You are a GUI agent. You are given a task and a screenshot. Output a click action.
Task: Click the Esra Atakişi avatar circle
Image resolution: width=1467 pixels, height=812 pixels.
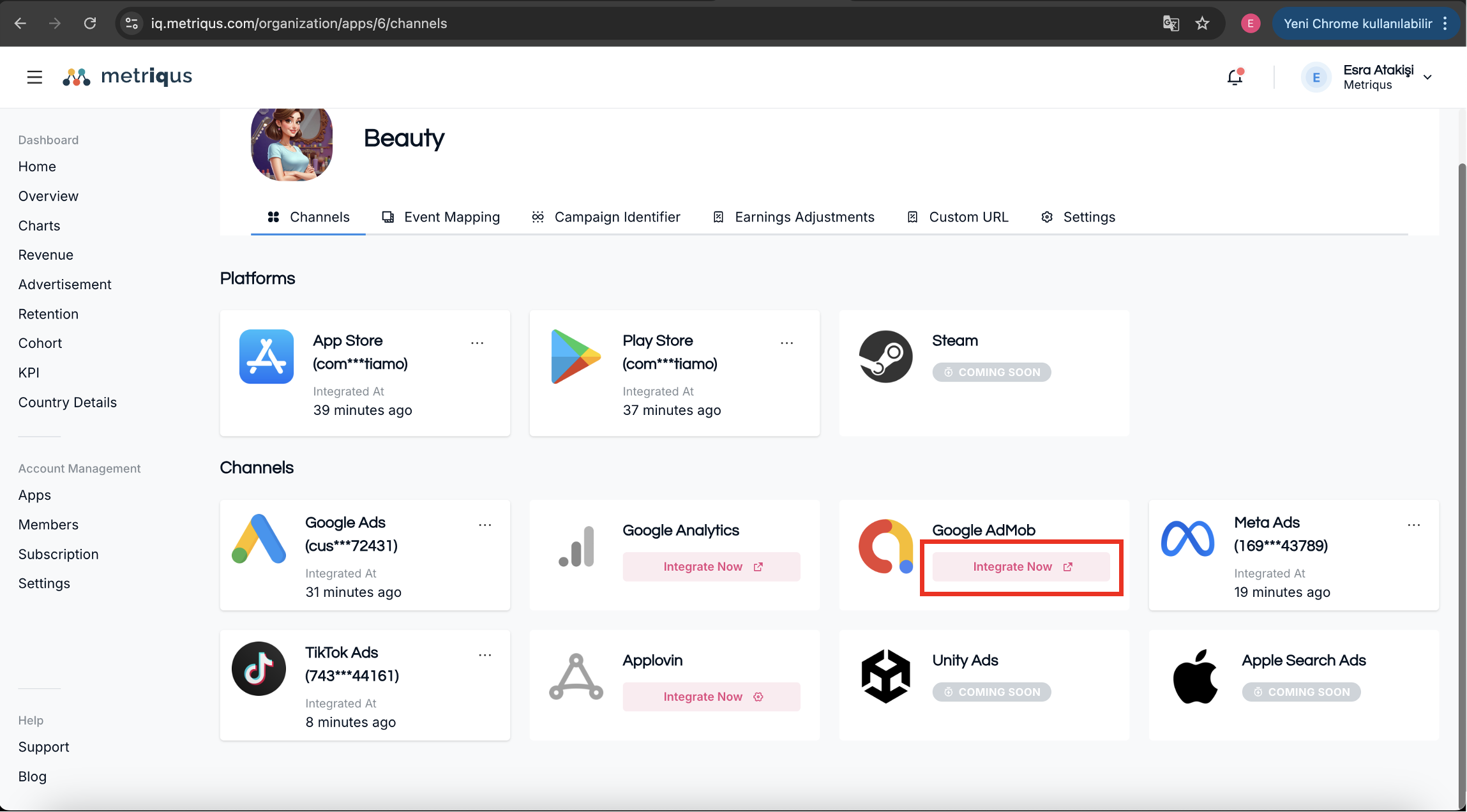(x=1316, y=77)
